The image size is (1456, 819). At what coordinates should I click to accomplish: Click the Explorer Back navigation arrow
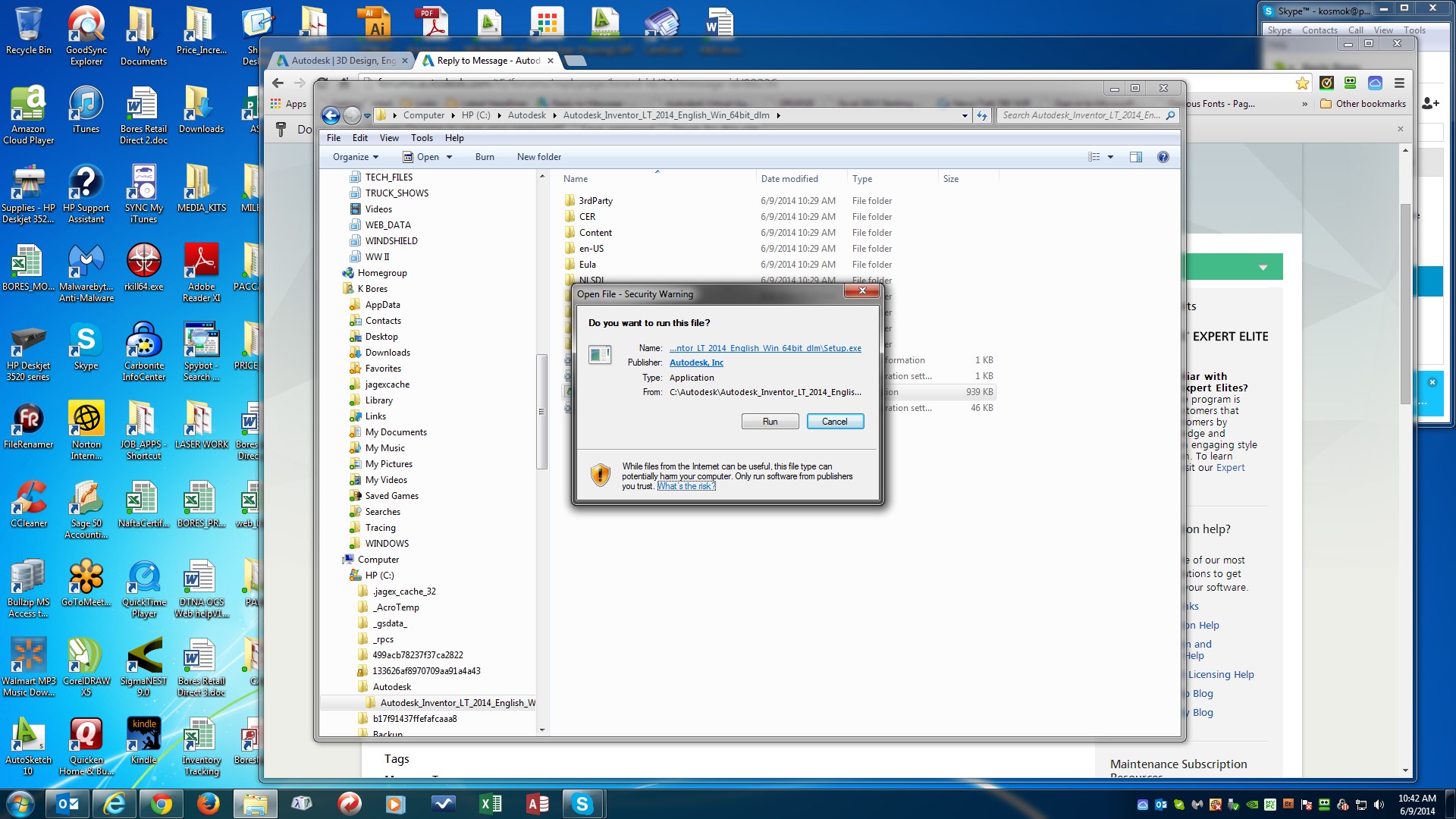[331, 115]
